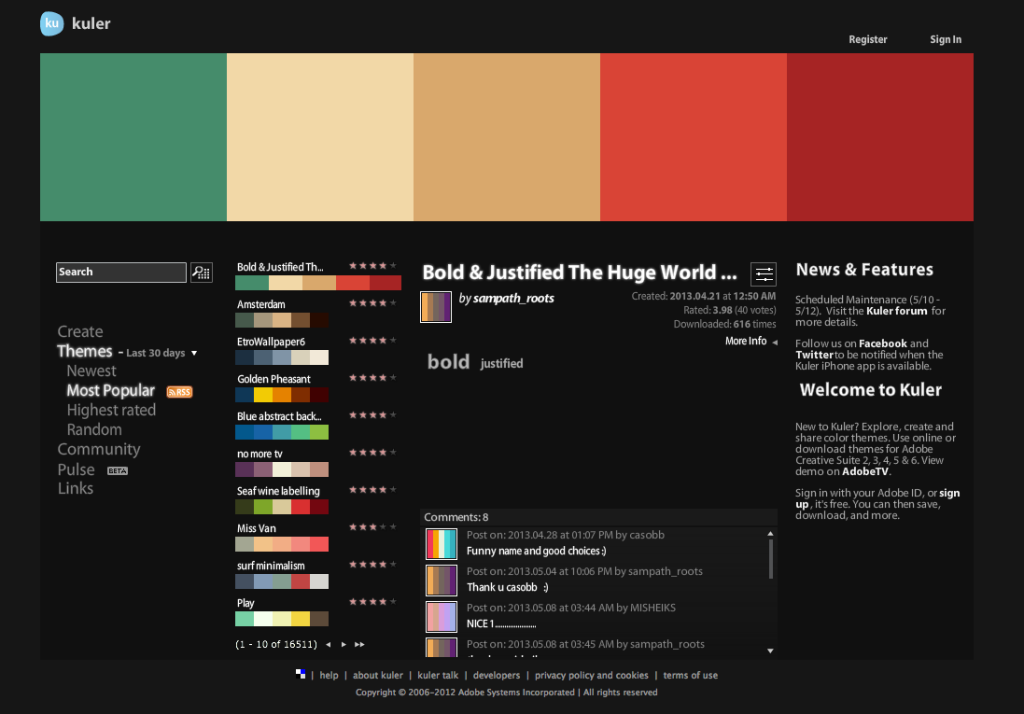The width and height of the screenshot is (1024, 714).
Task: Open terms of use link
Action: coord(690,675)
